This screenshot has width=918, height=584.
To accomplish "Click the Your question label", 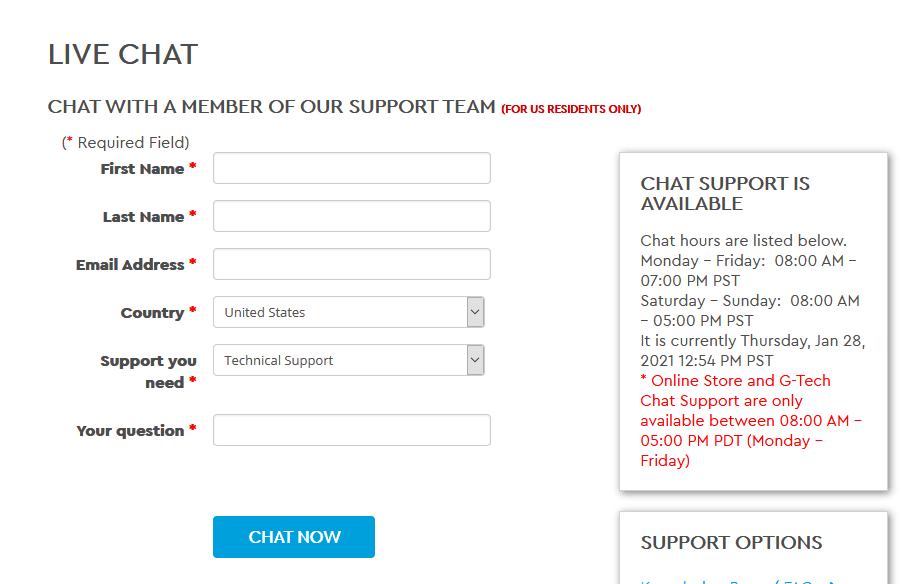I will [130, 431].
